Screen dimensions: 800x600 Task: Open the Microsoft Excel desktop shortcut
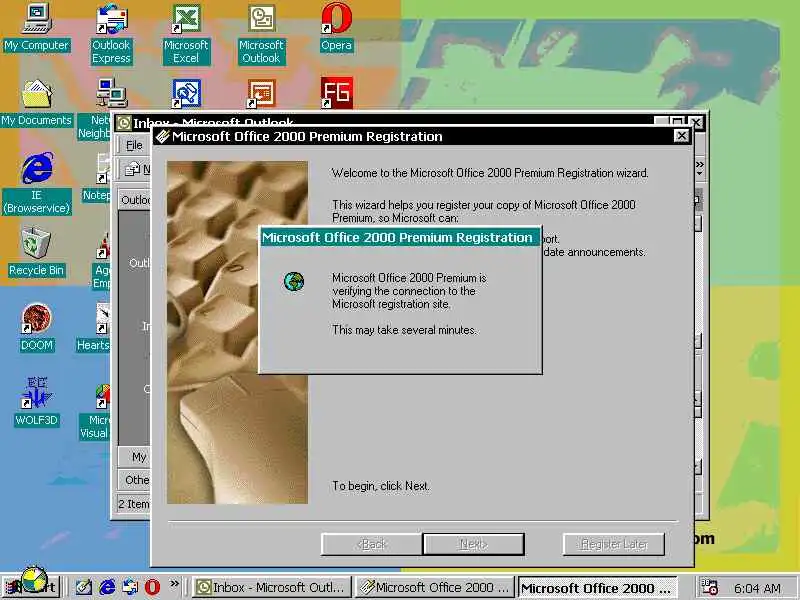coord(186,34)
